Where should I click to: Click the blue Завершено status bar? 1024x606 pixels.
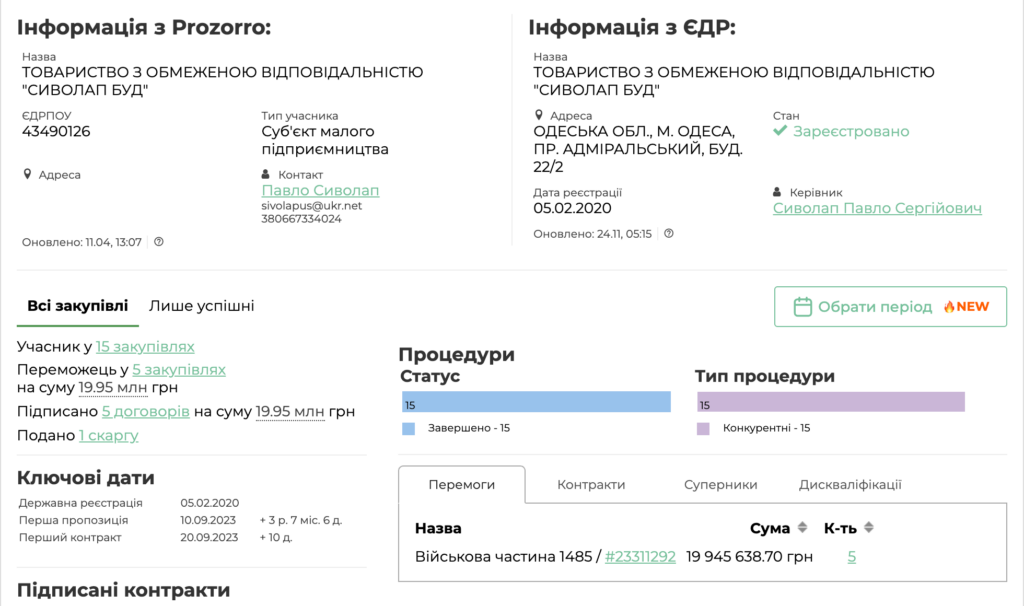536,402
